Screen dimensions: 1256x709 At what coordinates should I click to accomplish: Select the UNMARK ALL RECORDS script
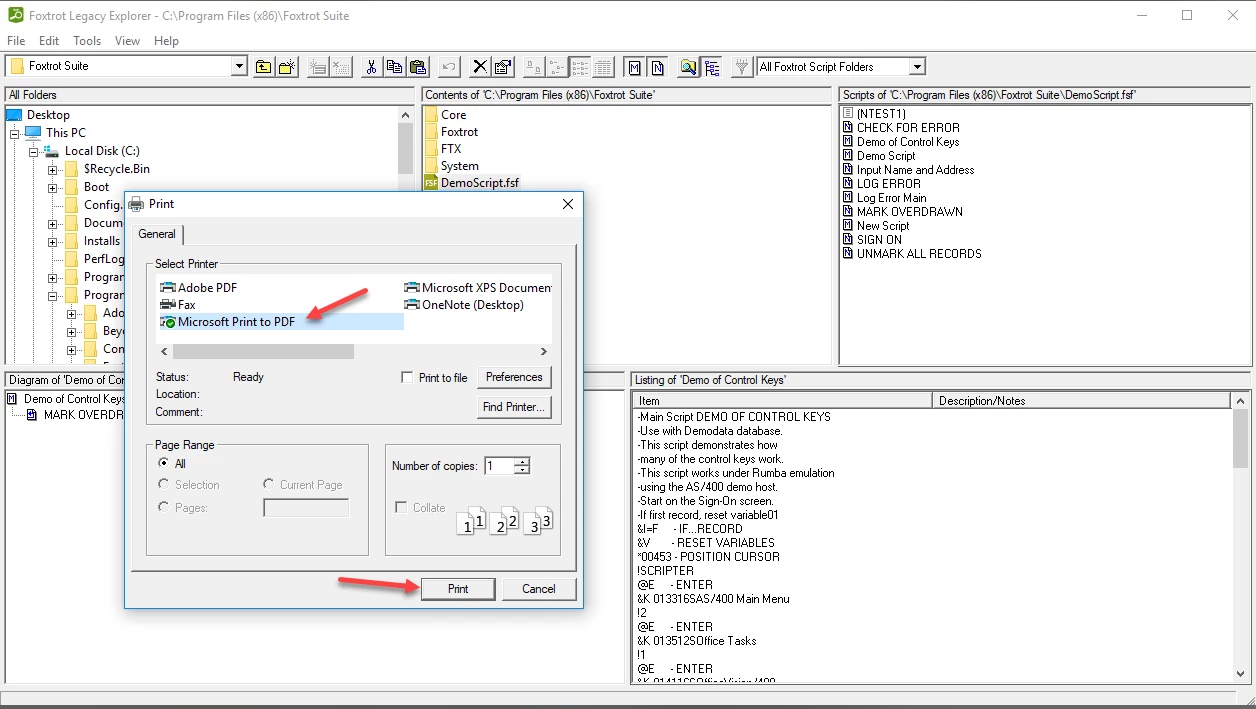click(919, 254)
